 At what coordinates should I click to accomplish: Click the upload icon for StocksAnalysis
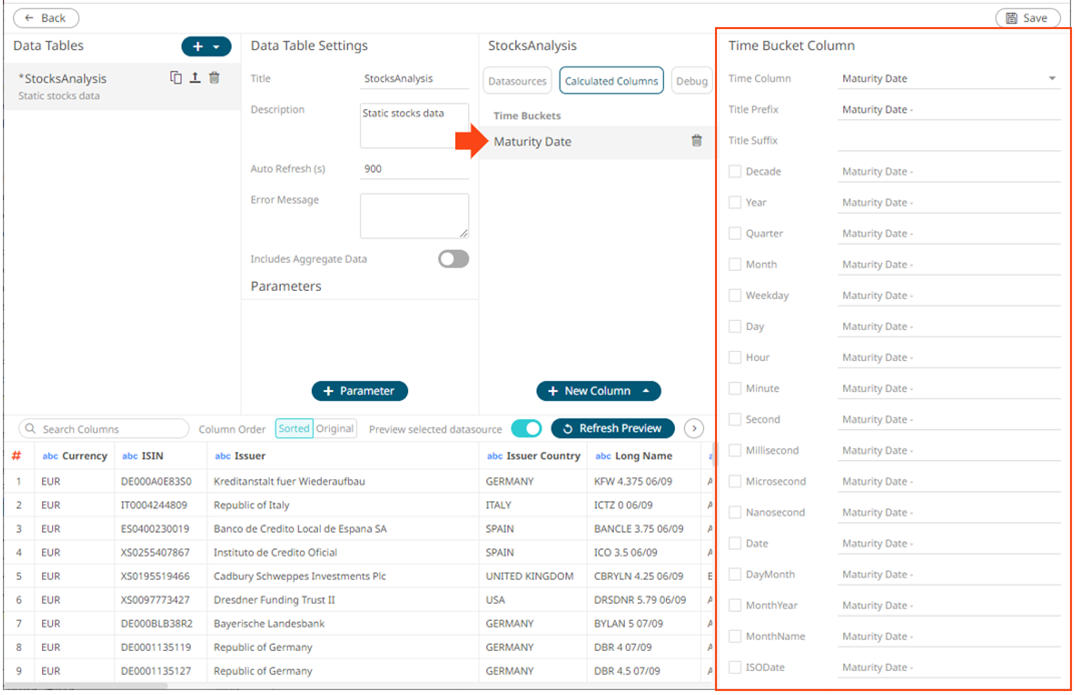click(195, 78)
